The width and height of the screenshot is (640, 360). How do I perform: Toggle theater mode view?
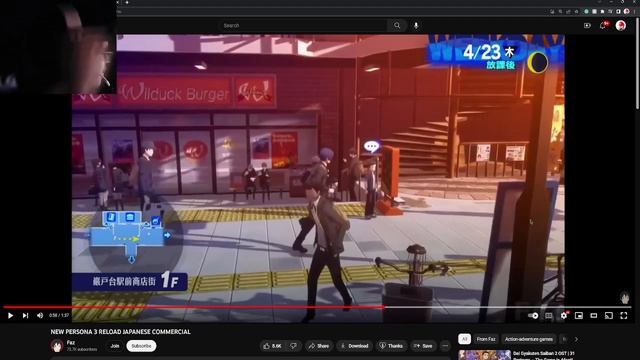594,316
